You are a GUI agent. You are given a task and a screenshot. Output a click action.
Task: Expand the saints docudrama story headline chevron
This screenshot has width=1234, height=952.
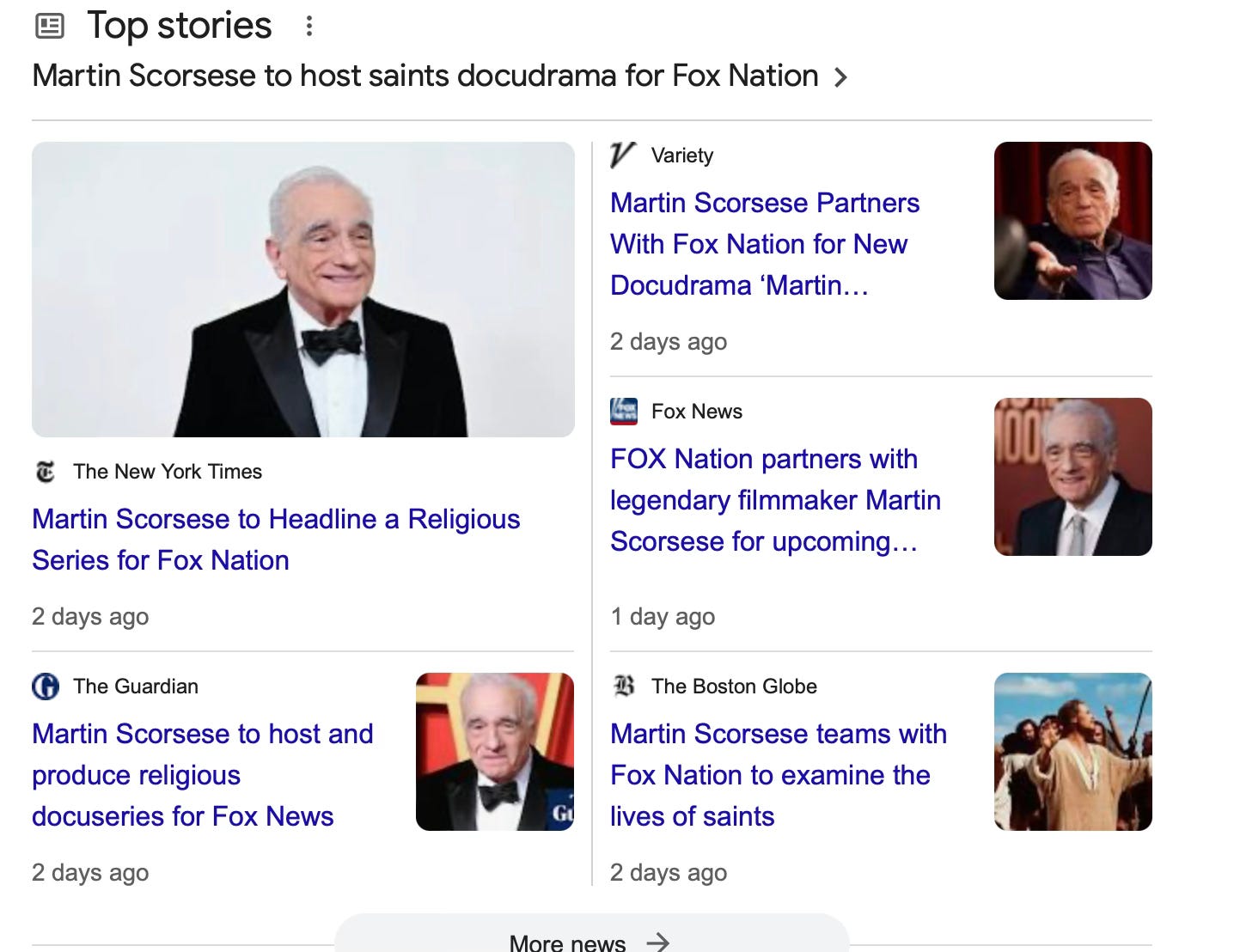841,77
